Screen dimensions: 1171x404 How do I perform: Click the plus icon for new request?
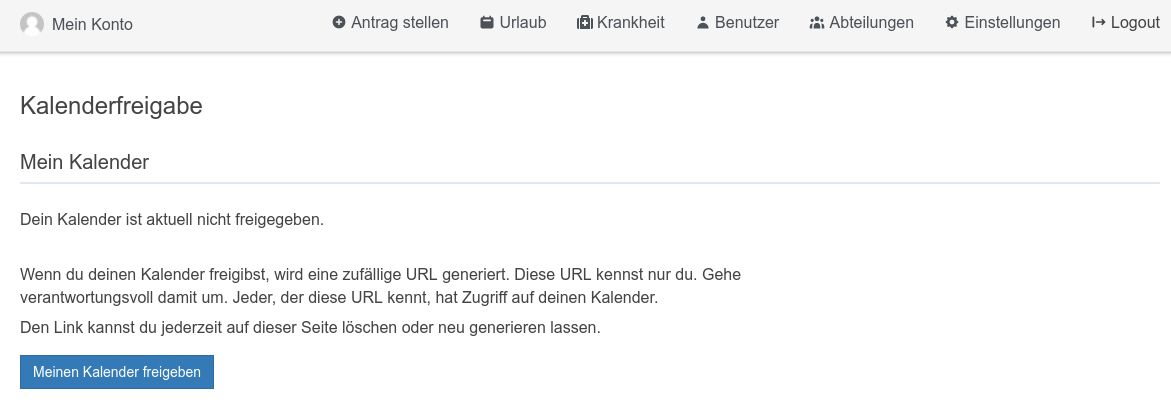[x=339, y=22]
